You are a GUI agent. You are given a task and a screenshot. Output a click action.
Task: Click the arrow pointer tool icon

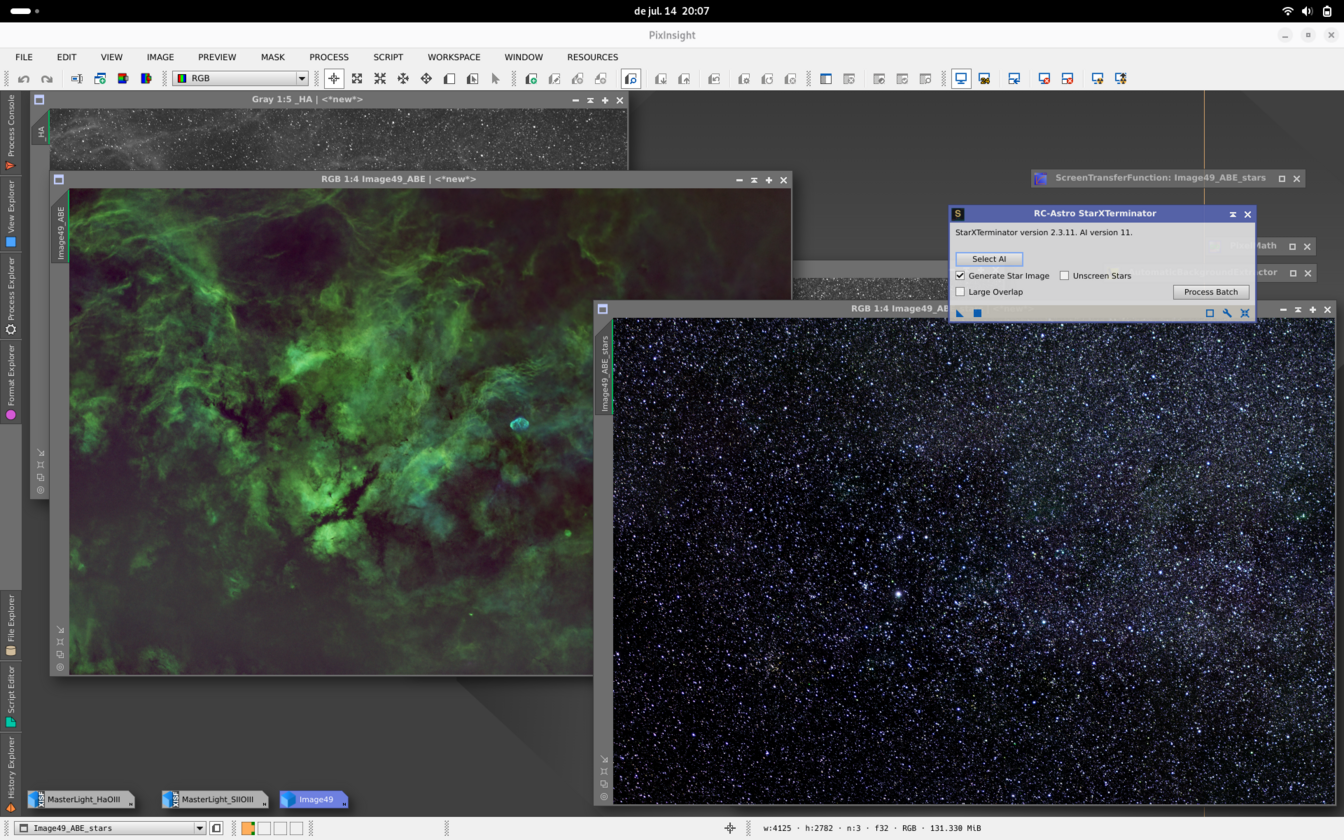coord(495,78)
